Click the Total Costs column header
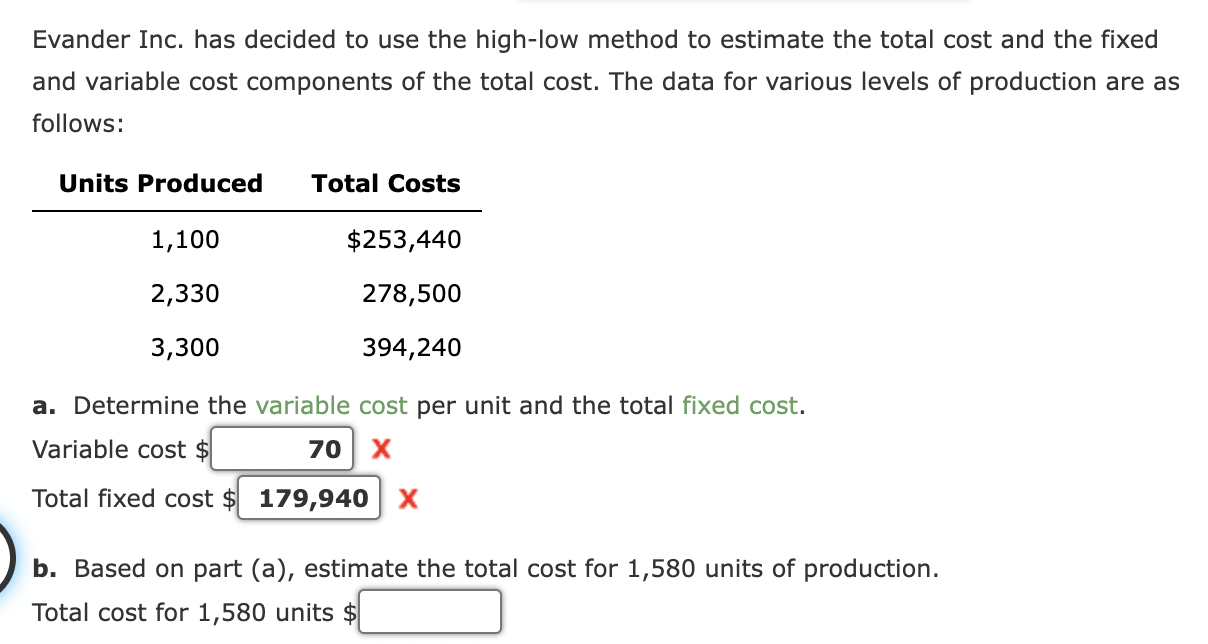 pos(386,183)
